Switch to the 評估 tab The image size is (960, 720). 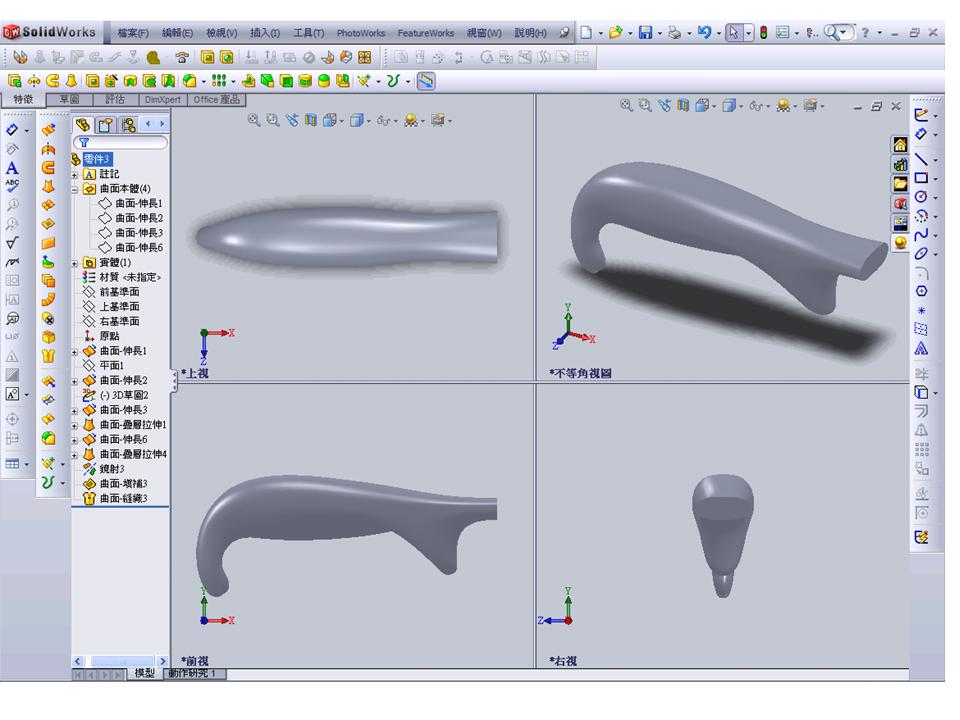point(115,99)
